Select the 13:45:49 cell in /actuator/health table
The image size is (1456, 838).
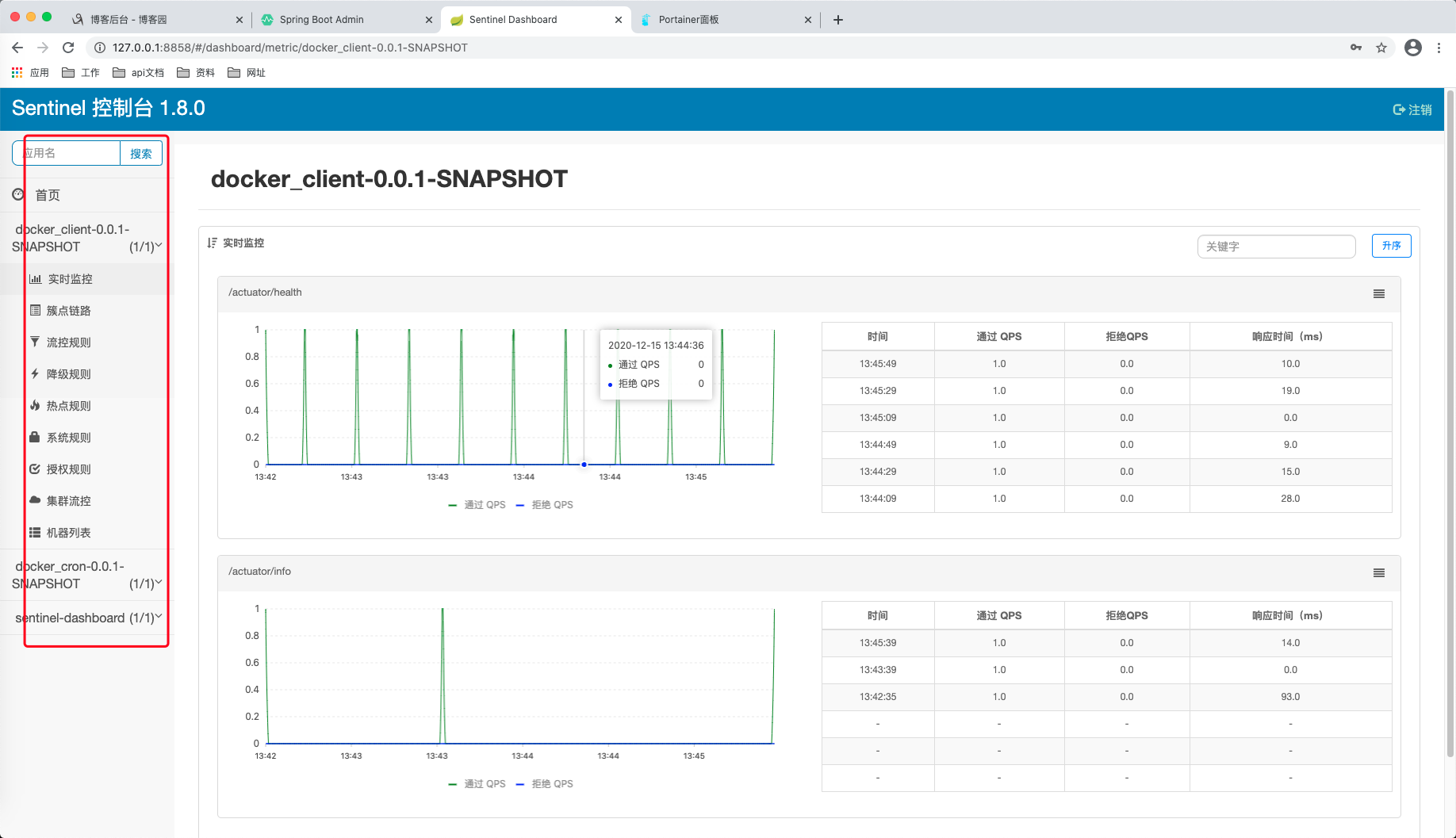[x=878, y=364]
